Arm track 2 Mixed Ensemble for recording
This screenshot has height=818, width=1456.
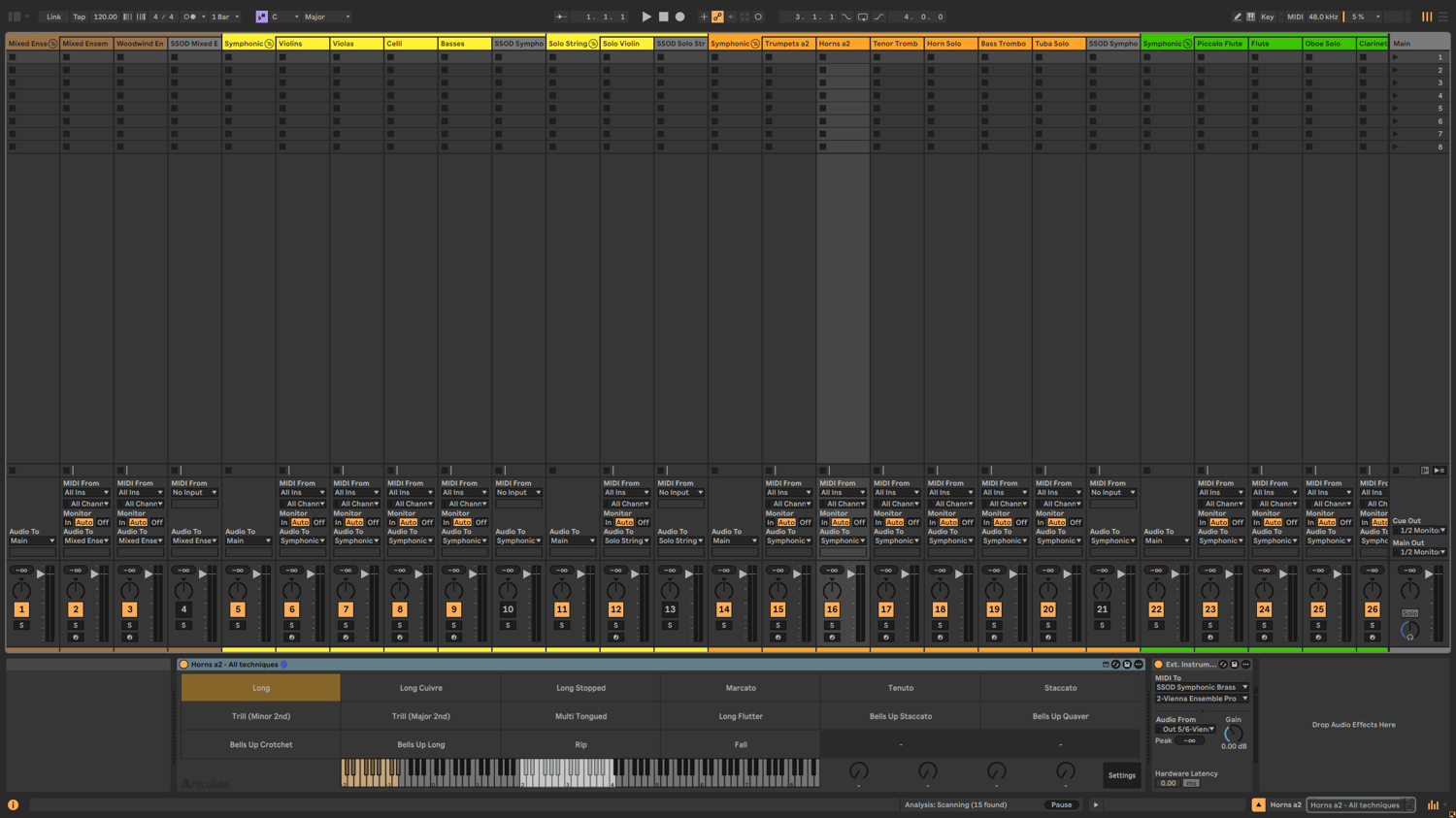click(x=76, y=638)
